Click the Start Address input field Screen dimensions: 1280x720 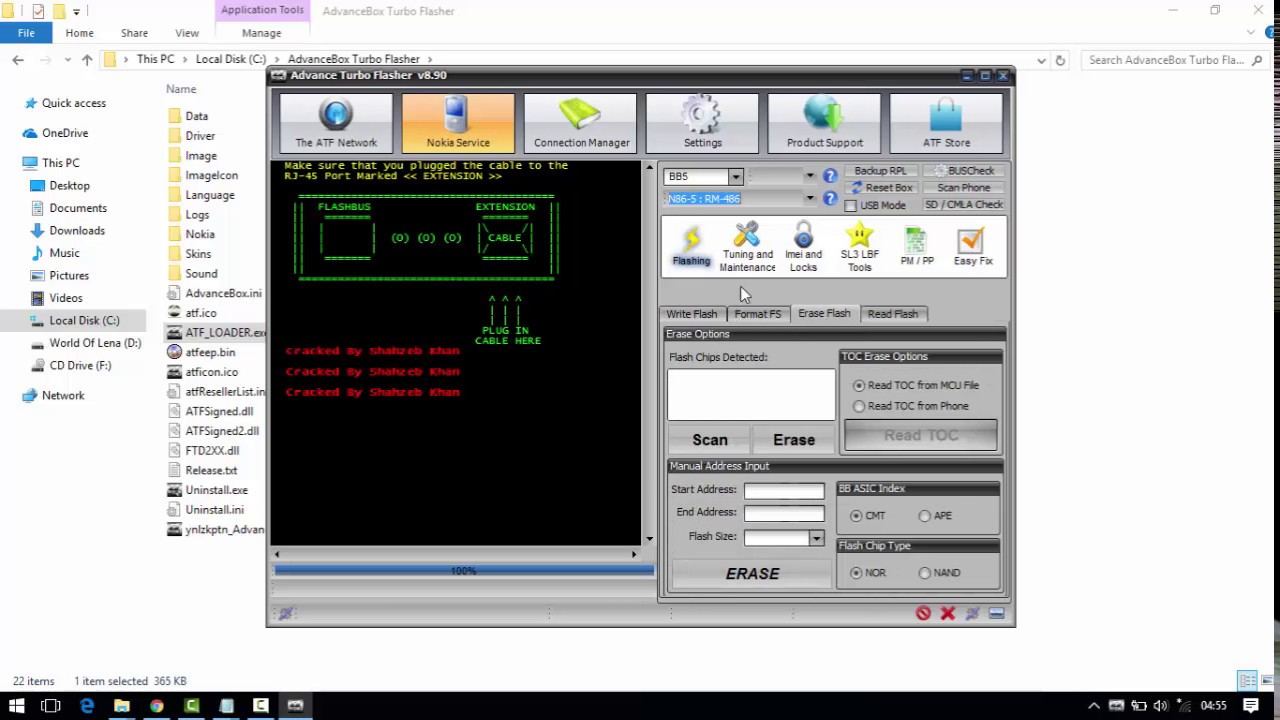784,490
